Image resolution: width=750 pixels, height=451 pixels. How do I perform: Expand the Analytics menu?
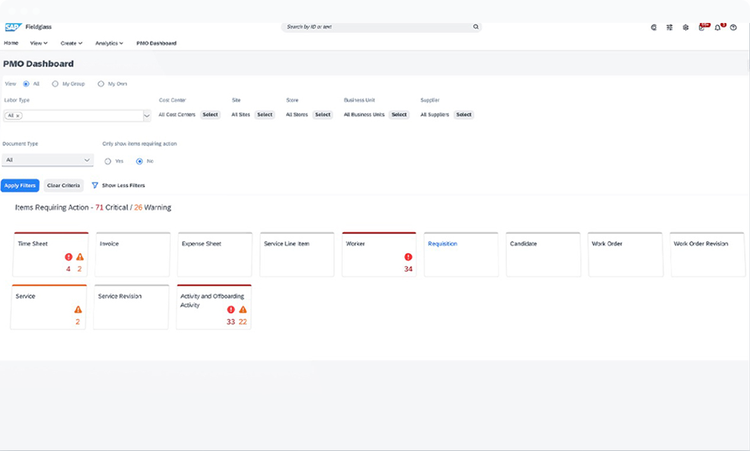pyautogui.click(x=109, y=43)
